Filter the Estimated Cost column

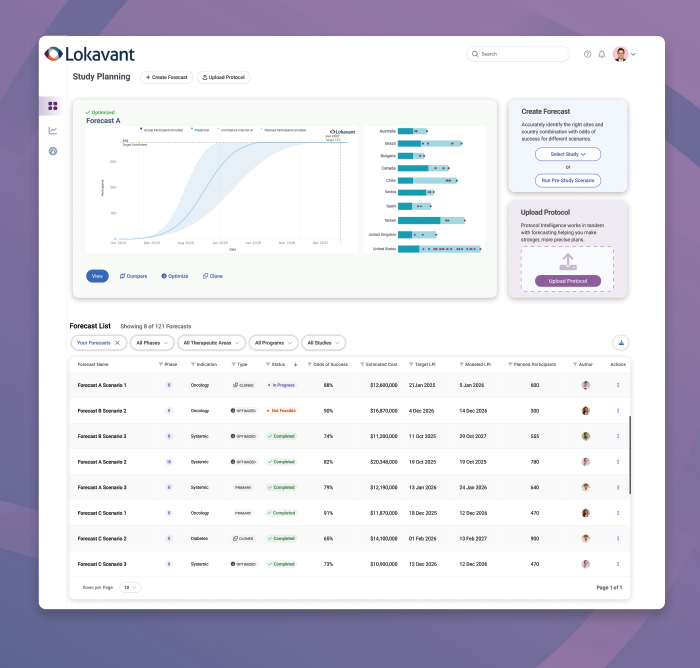click(x=362, y=364)
